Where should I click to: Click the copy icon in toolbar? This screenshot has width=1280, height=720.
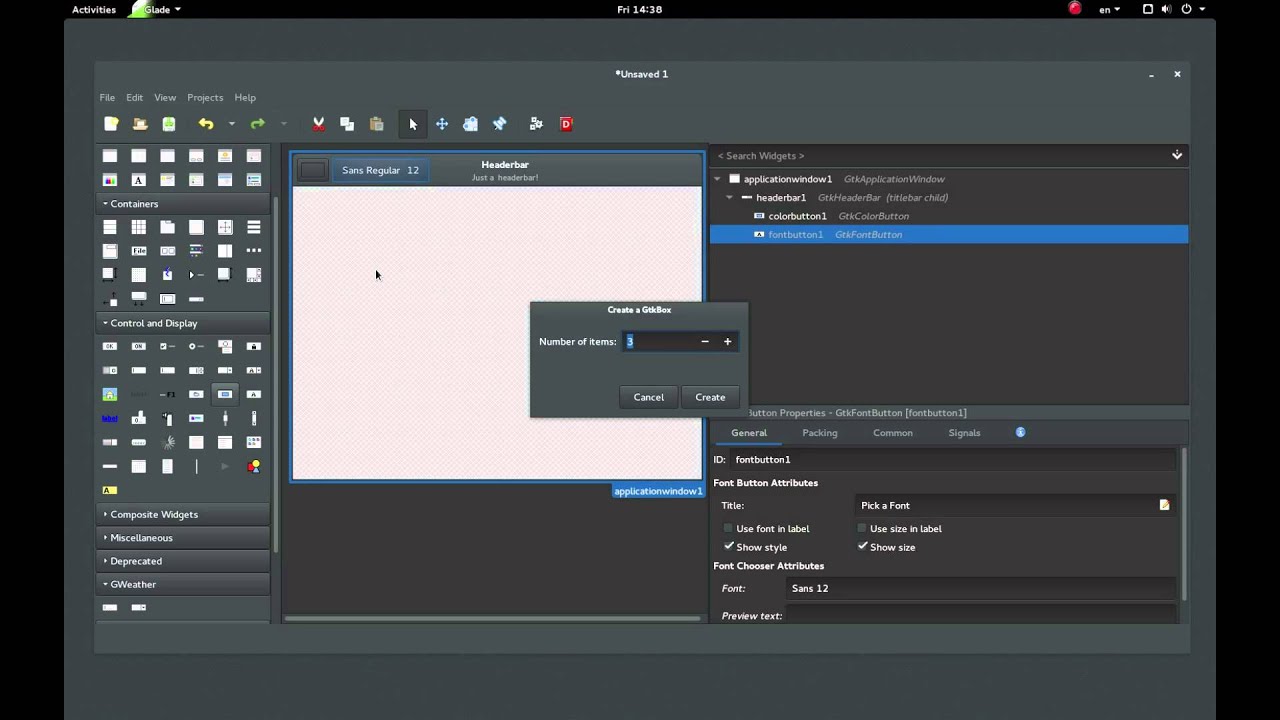tap(347, 124)
